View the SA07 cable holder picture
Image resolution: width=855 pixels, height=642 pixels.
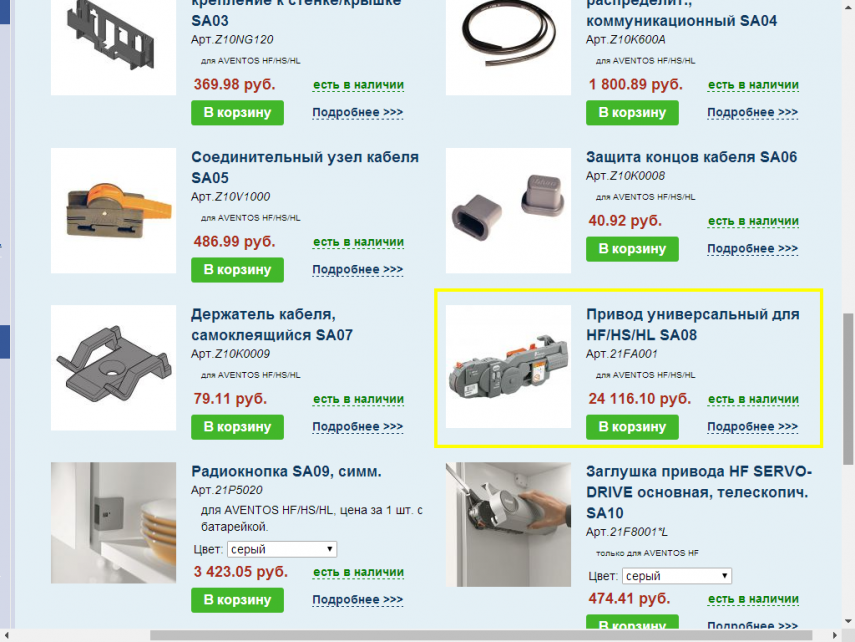(113, 368)
